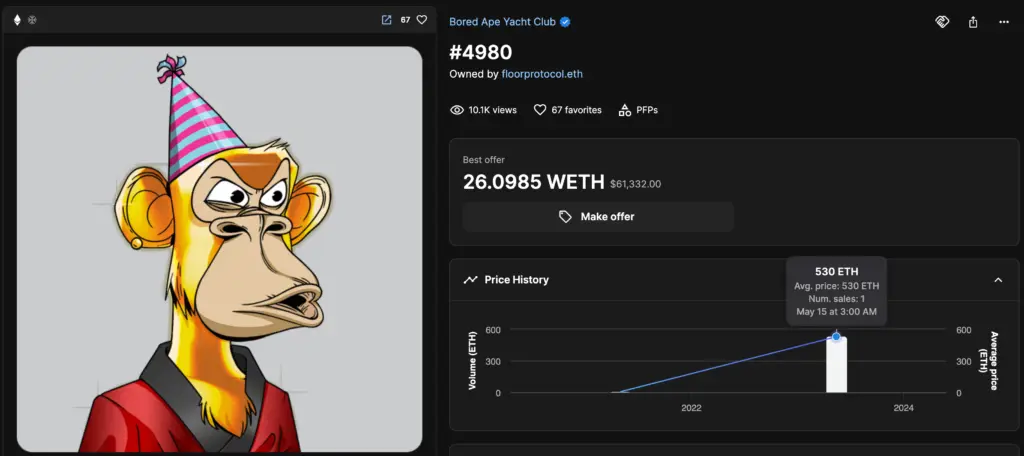Click the blue verified badge
This screenshot has width=1024, height=456.
pyautogui.click(x=565, y=22)
